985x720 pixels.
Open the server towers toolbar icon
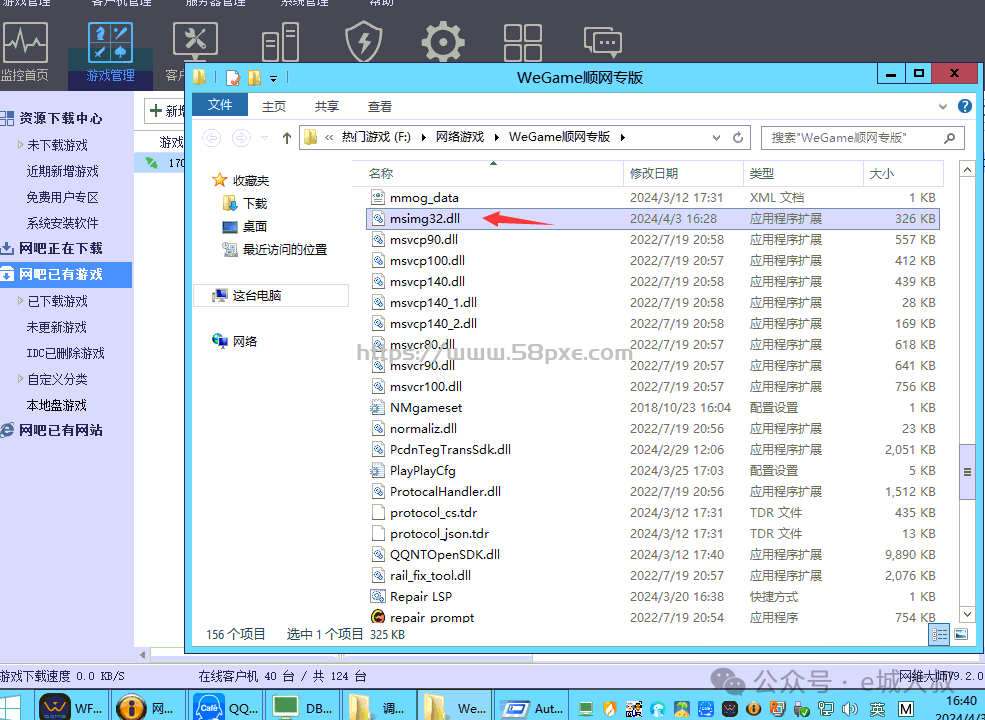(280, 42)
